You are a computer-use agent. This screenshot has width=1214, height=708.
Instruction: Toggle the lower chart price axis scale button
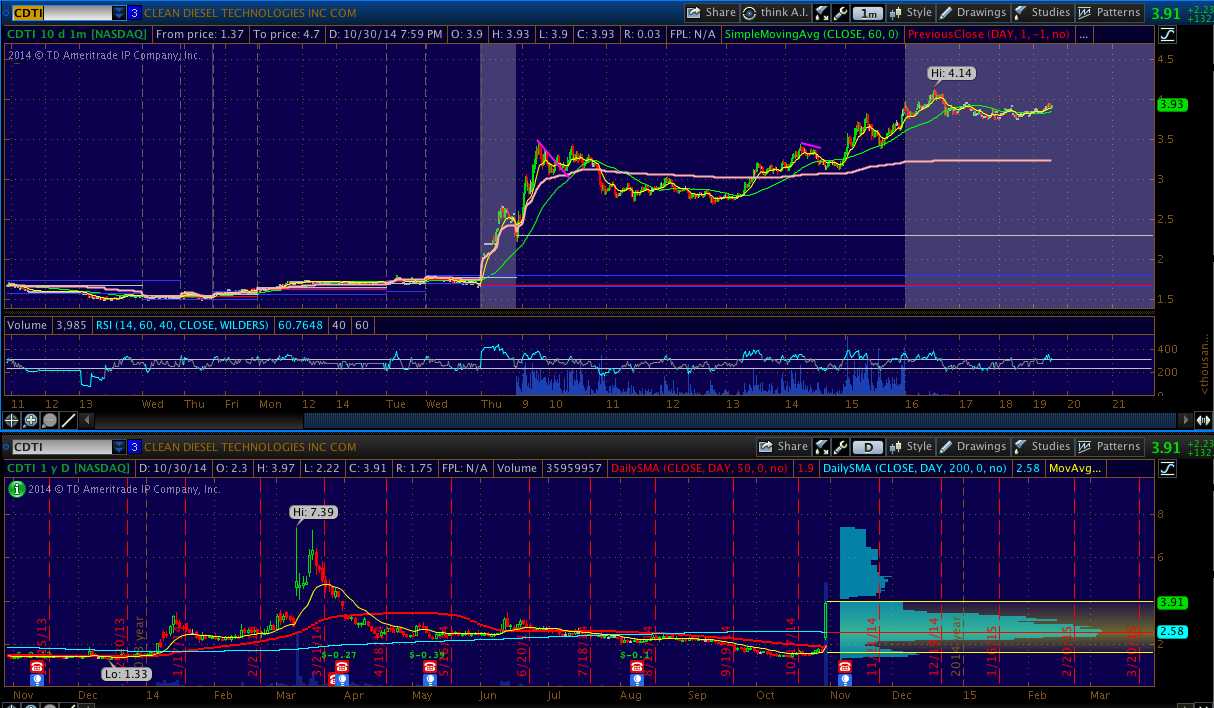click(x=1168, y=467)
